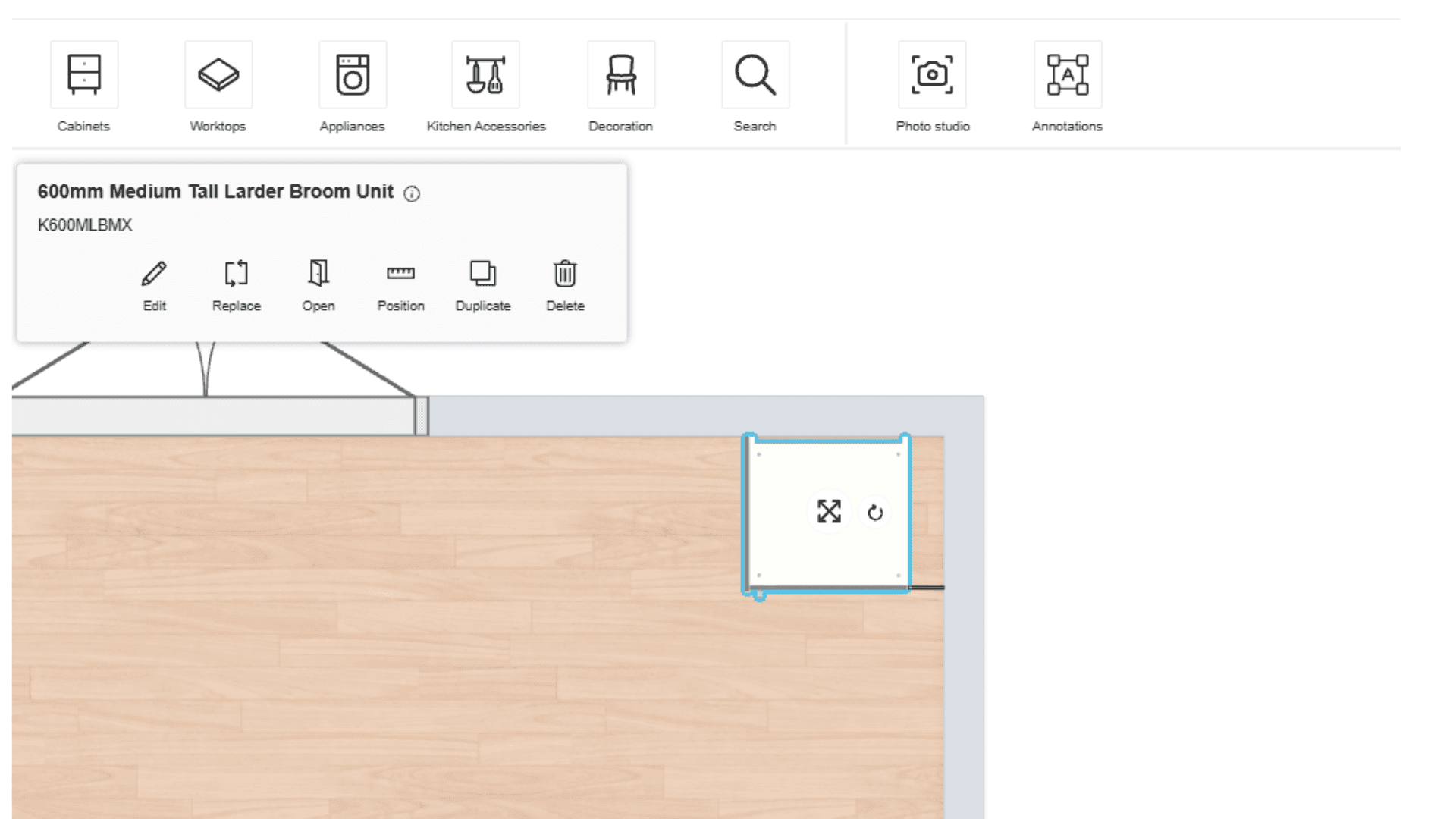Viewport: 1456px width, 819px height.
Task: Show info for 600mm Larder Broom Unit
Action: [x=412, y=194]
